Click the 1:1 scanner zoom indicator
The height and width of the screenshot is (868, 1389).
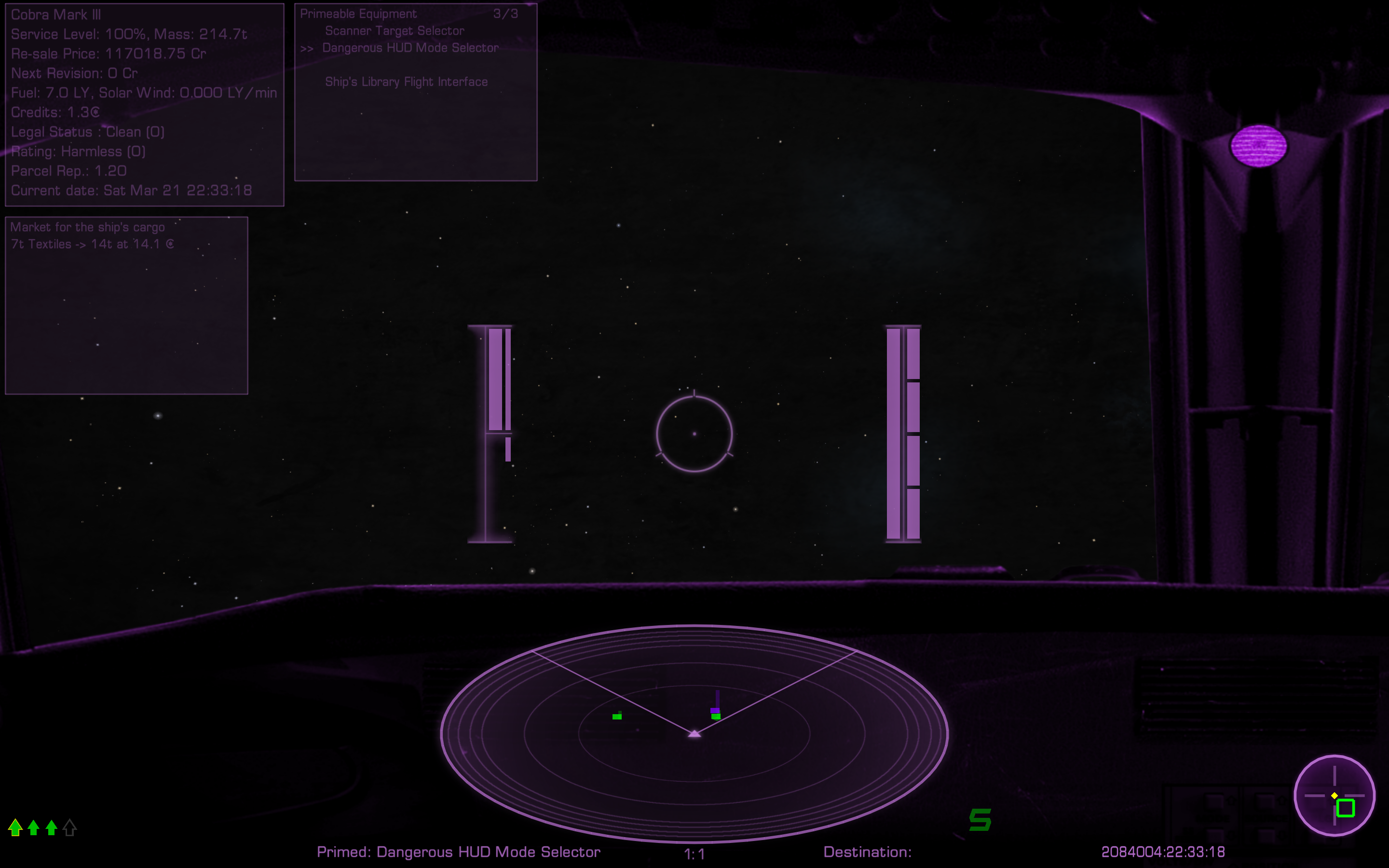pos(694,854)
